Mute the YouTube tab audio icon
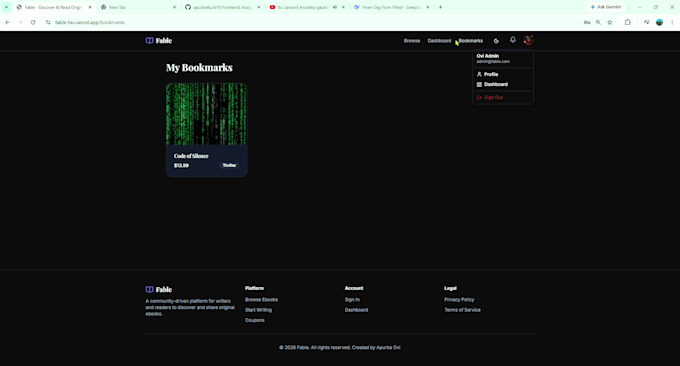 click(x=335, y=7)
